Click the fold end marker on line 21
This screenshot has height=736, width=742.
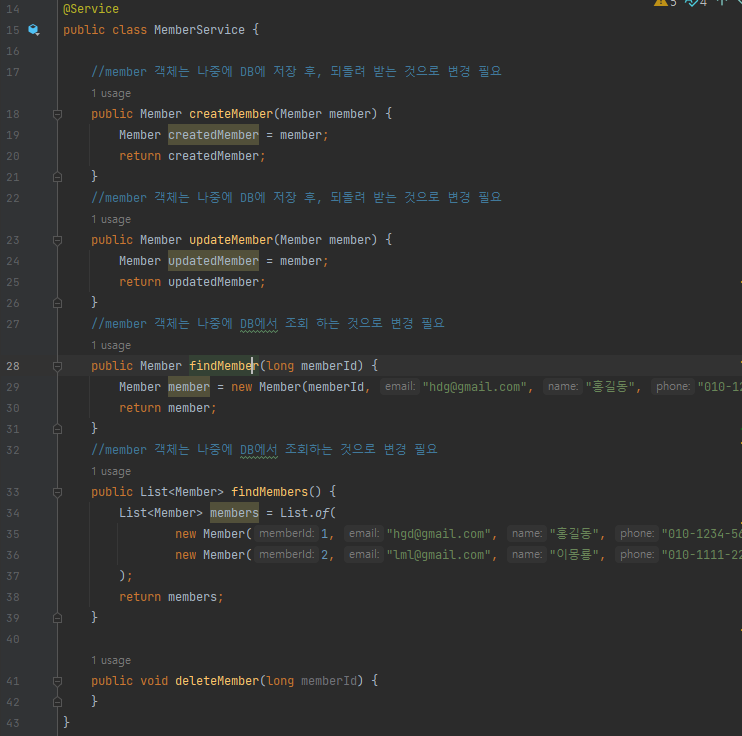[57, 177]
